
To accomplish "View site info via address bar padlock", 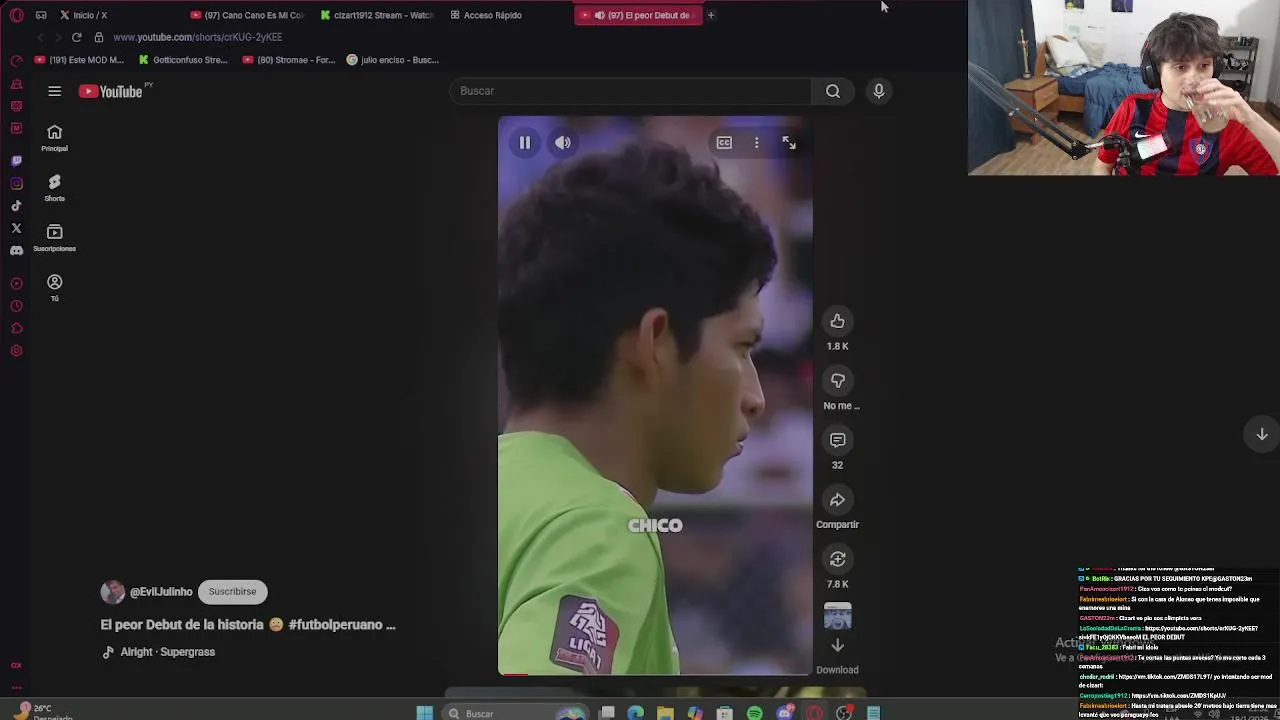I will 98,37.
